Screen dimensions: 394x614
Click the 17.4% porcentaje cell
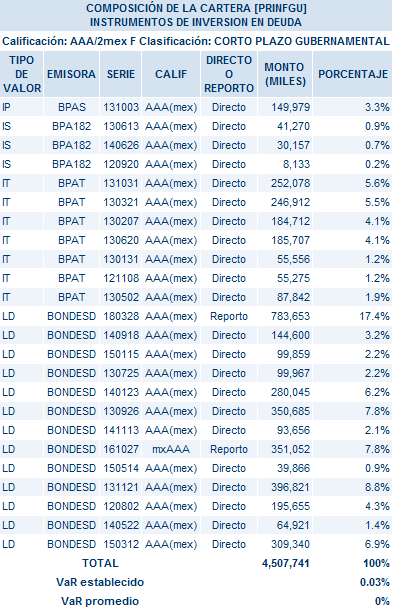374,316
